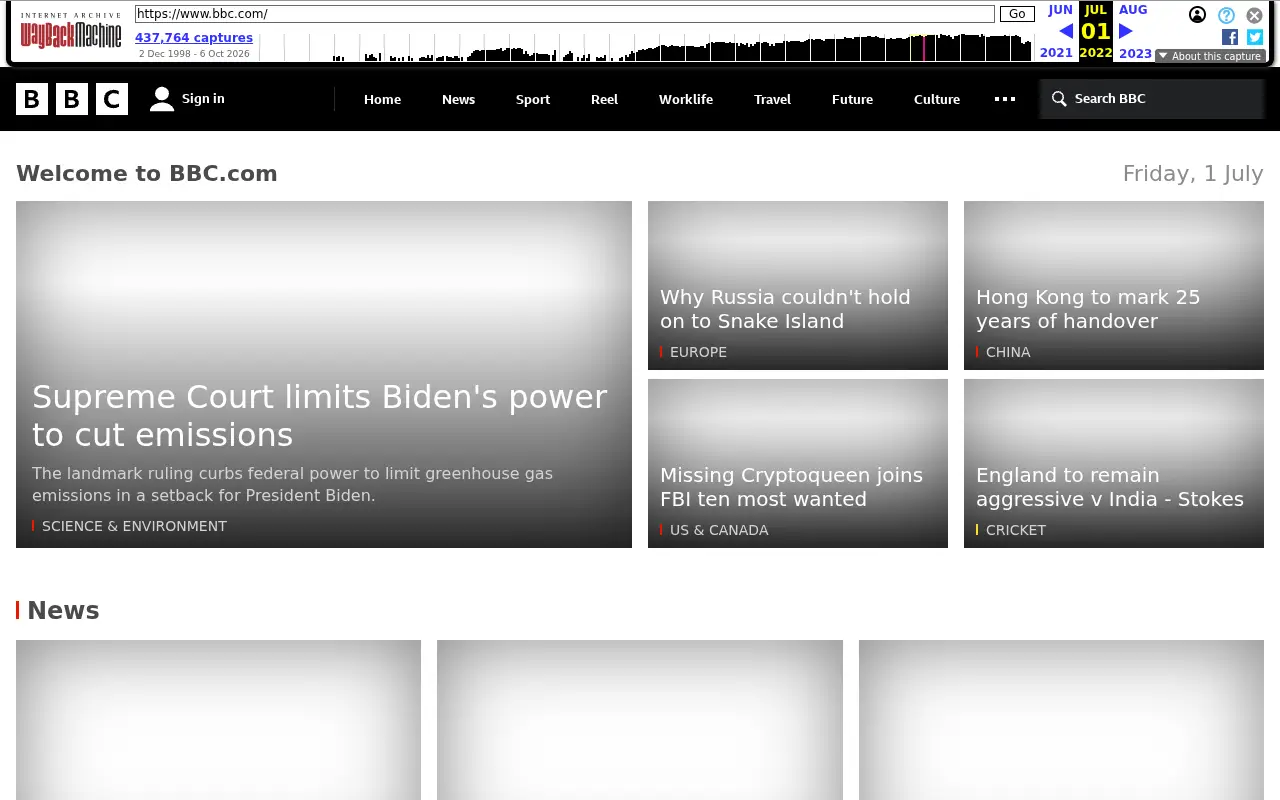Open the Sport nav item
Viewport: 1280px width, 800px height.
[x=533, y=99]
